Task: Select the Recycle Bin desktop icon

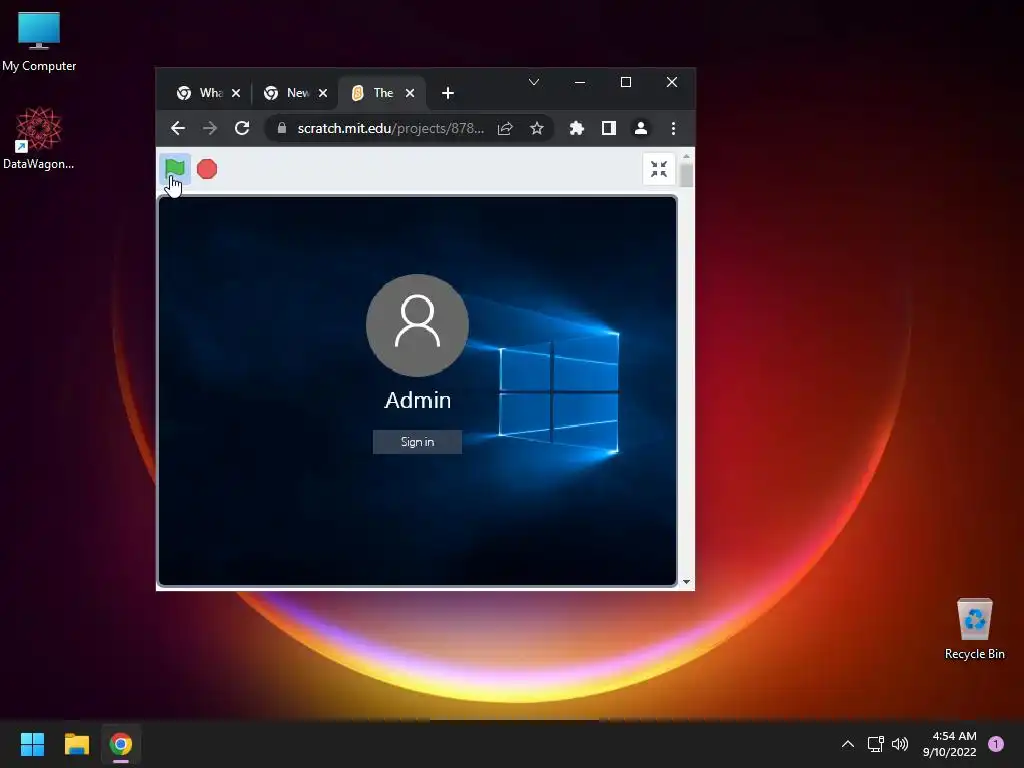Action: click(974, 628)
